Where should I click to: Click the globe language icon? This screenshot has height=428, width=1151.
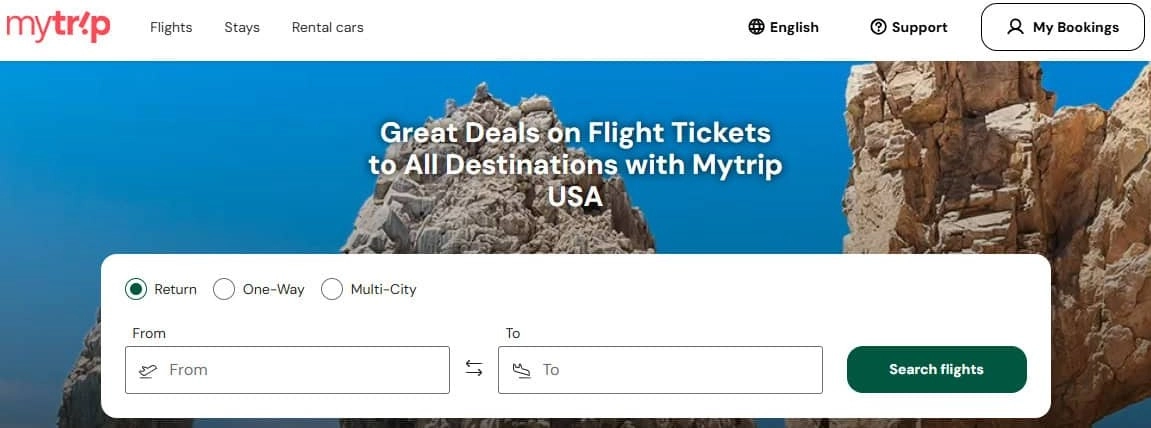click(x=756, y=27)
